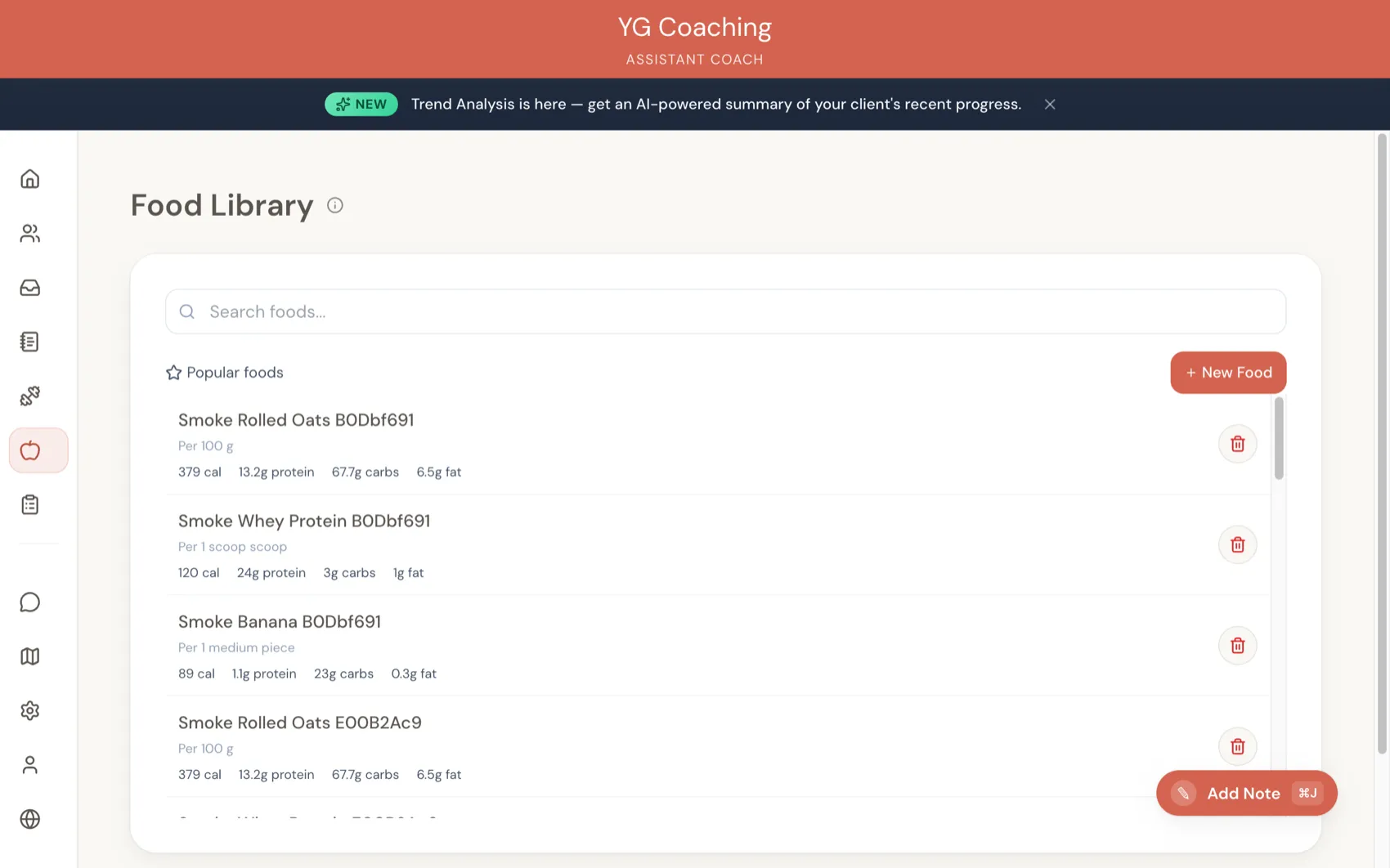Delete Smoke Whey Protein B0Dbf691 food
This screenshot has height=868, width=1390.
tap(1237, 544)
